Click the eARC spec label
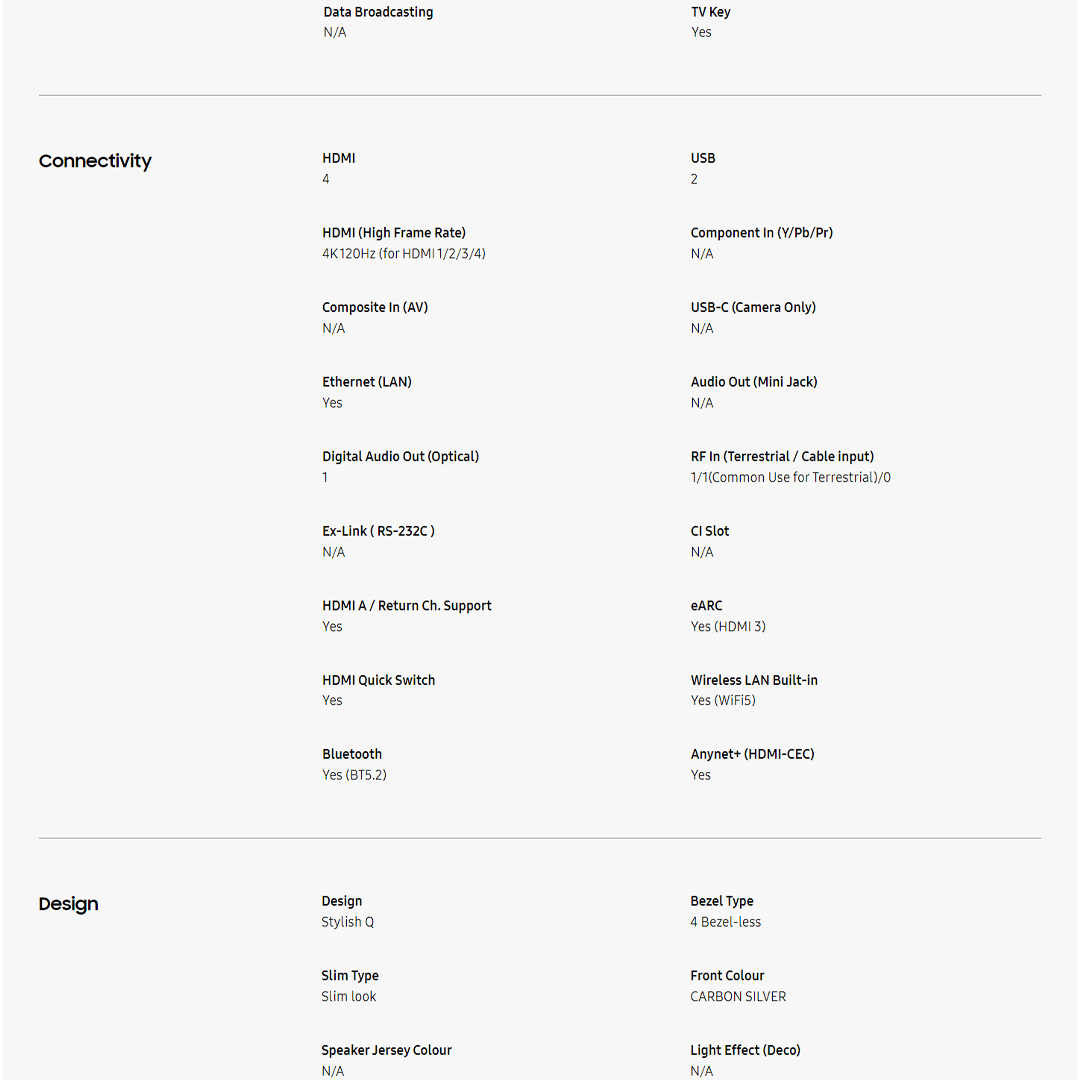This screenshot has height=1080, width=1080. [706, 606]
